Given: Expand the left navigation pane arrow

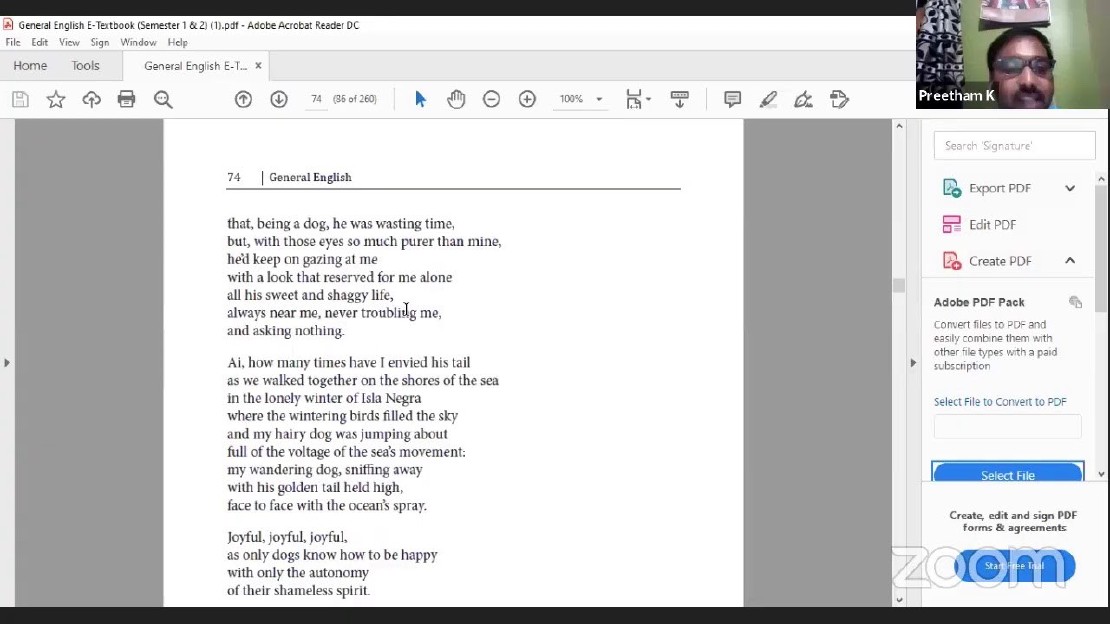Looking at the screenshot, I should [x=7, y=363].
